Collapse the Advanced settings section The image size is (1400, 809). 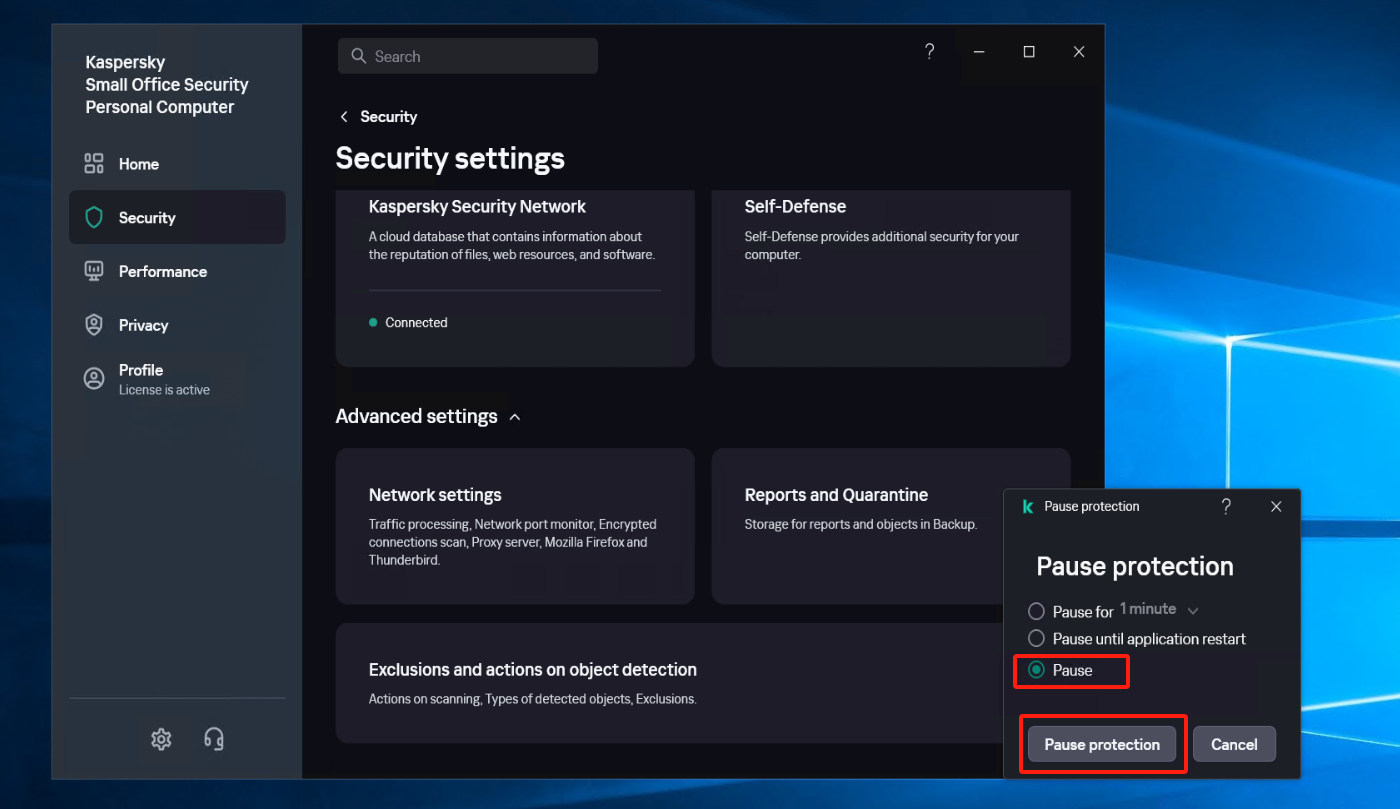tap(515, 417)
